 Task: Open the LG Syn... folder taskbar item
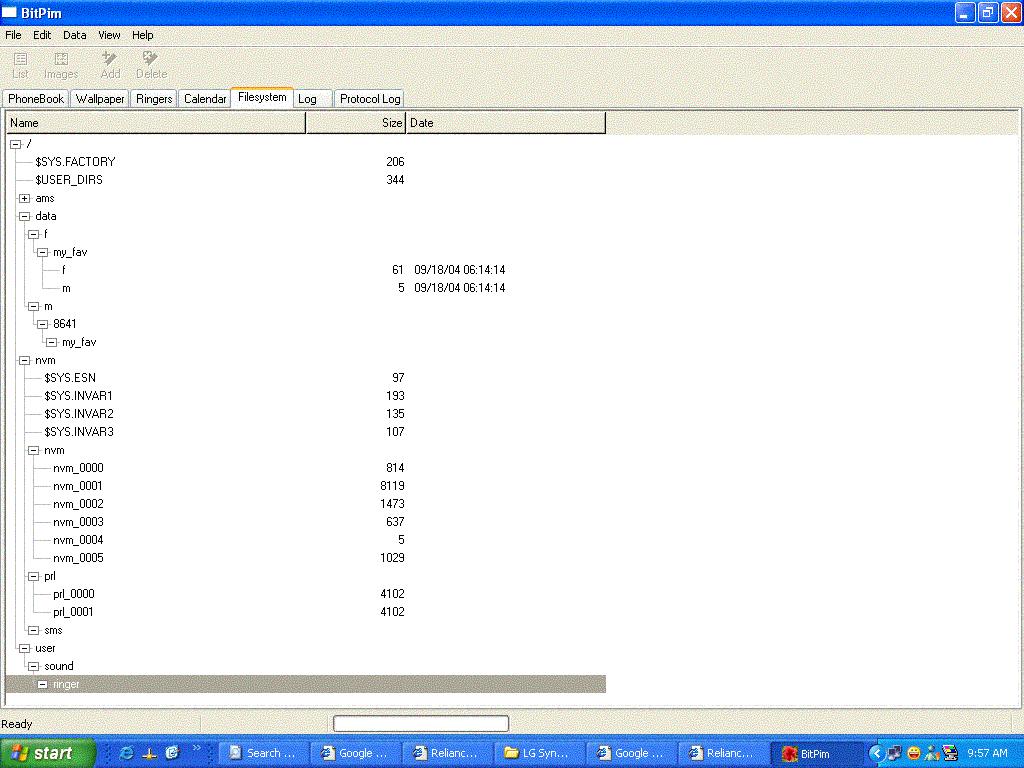537,753
